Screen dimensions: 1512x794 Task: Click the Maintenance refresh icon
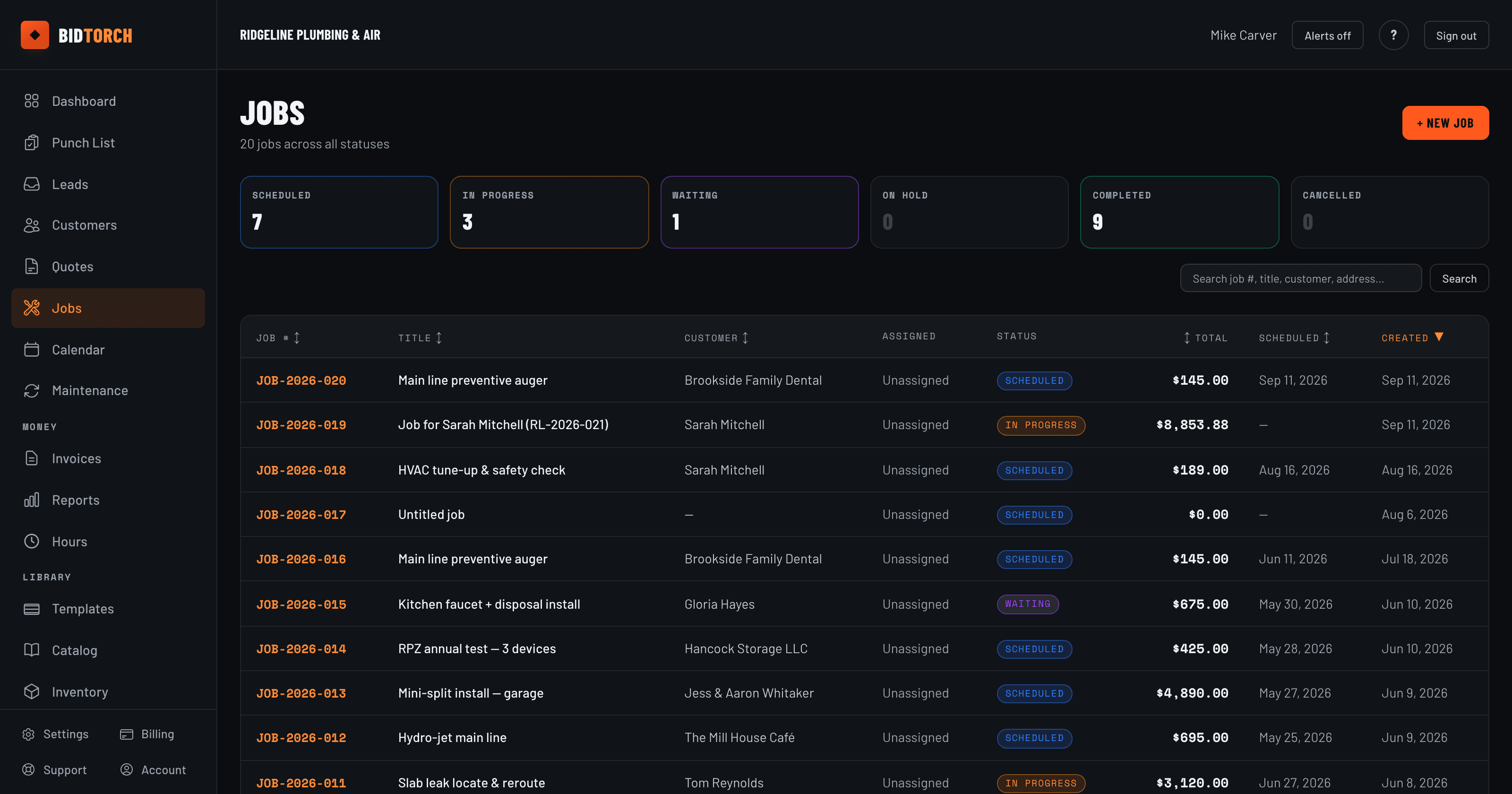32,390
